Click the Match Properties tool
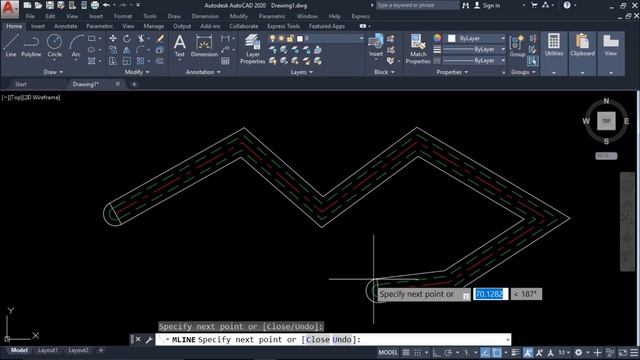 click(x=418, y=49)
